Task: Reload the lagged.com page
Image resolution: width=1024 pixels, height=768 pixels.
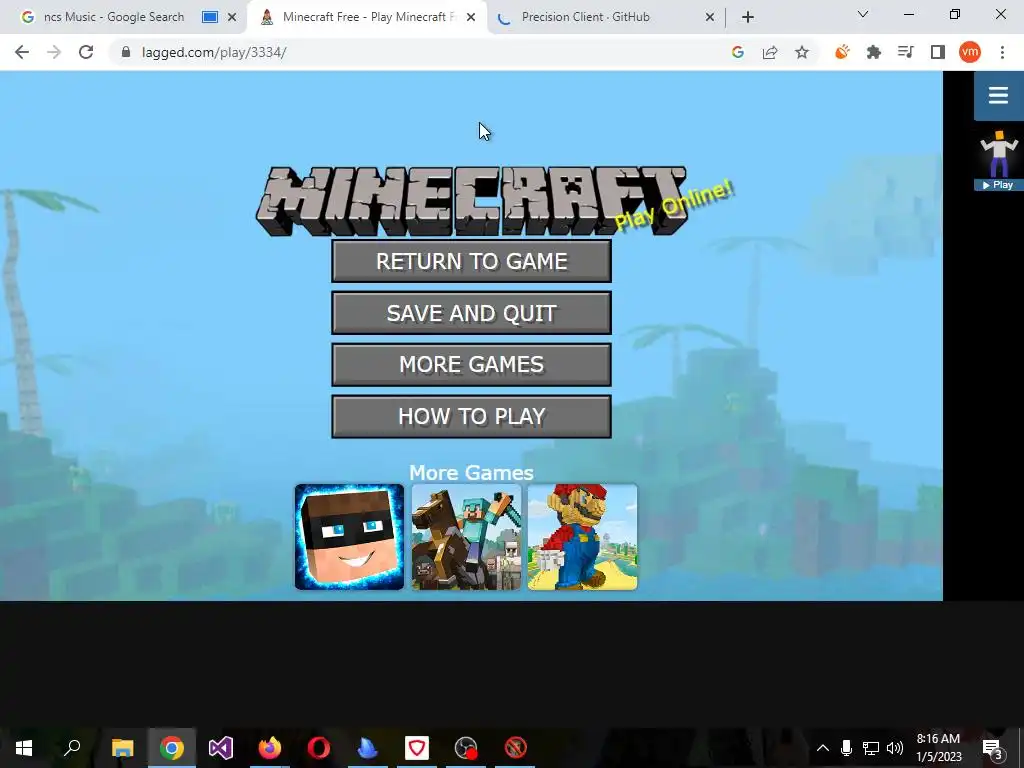Action: point(86,52)
